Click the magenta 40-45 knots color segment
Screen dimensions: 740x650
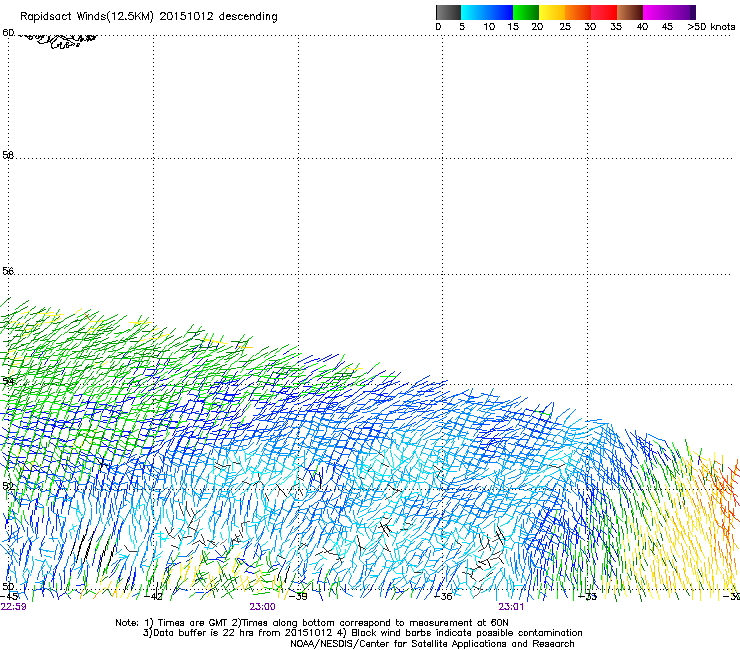[656, 12]
